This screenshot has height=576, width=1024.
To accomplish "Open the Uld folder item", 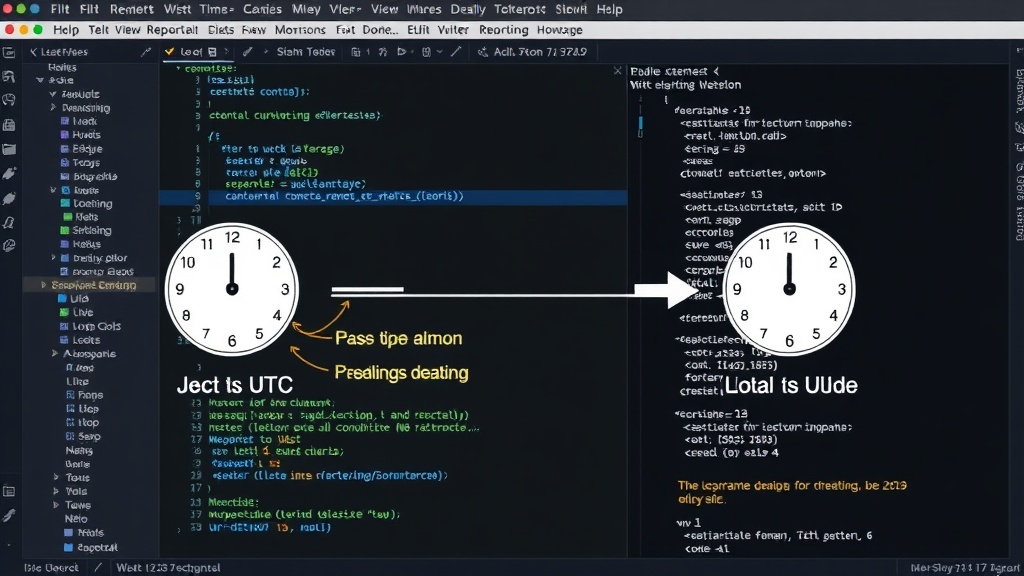I will pos(79,298).
